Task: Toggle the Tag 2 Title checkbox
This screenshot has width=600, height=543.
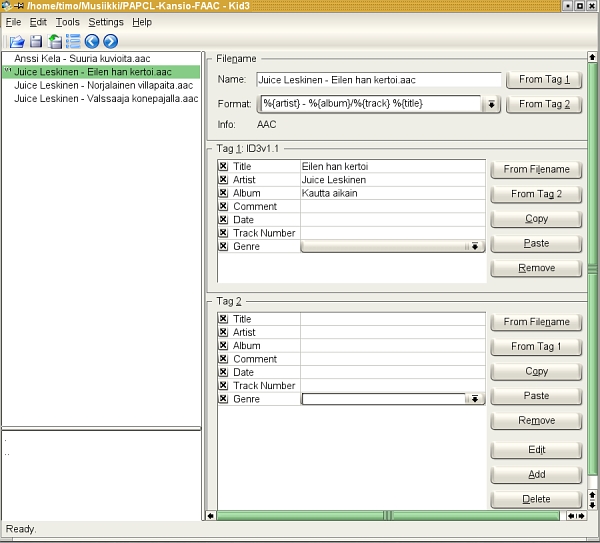Action: [223, 319]
